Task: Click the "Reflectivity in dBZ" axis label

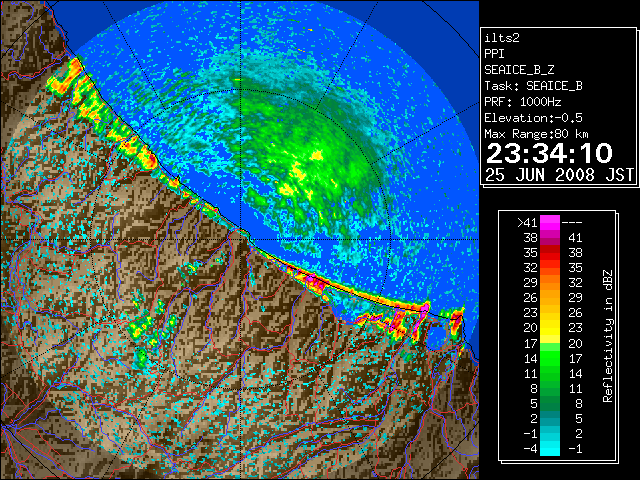Action: 608,336
